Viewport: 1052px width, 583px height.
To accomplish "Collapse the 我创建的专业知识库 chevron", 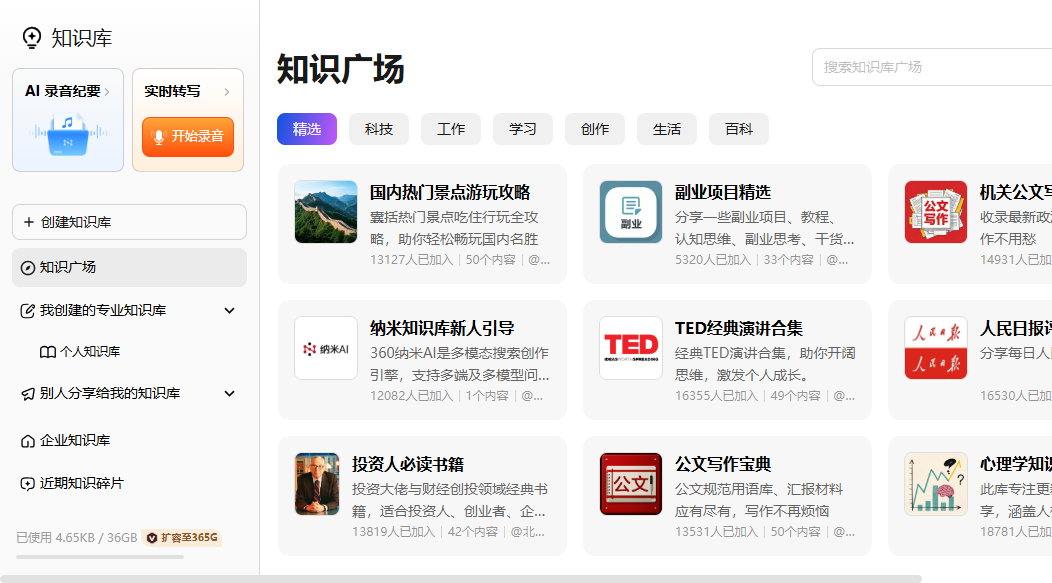I will pyautogui.click(x=229, y=311).
